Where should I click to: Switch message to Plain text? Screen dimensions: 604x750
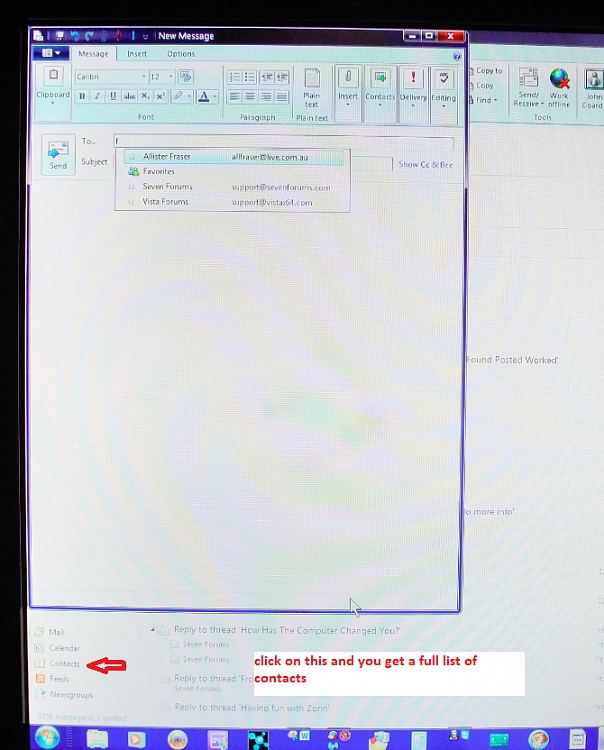pyautogui.click(x=312, y=88)
